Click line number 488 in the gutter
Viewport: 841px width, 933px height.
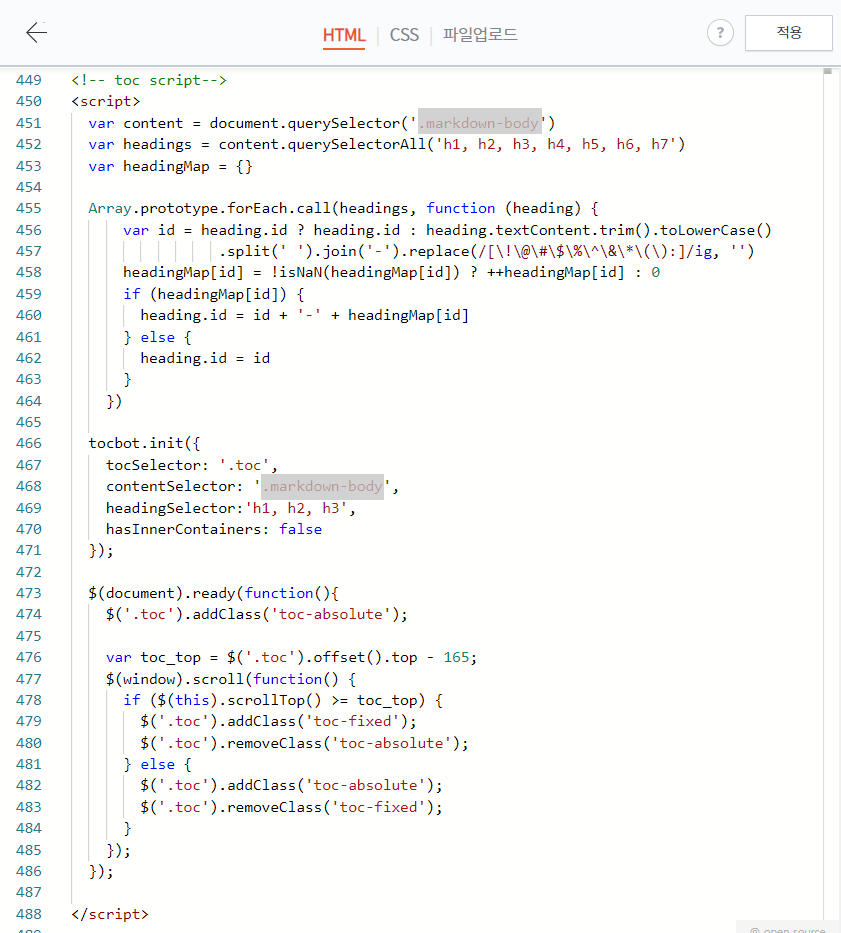coord(29,915)
